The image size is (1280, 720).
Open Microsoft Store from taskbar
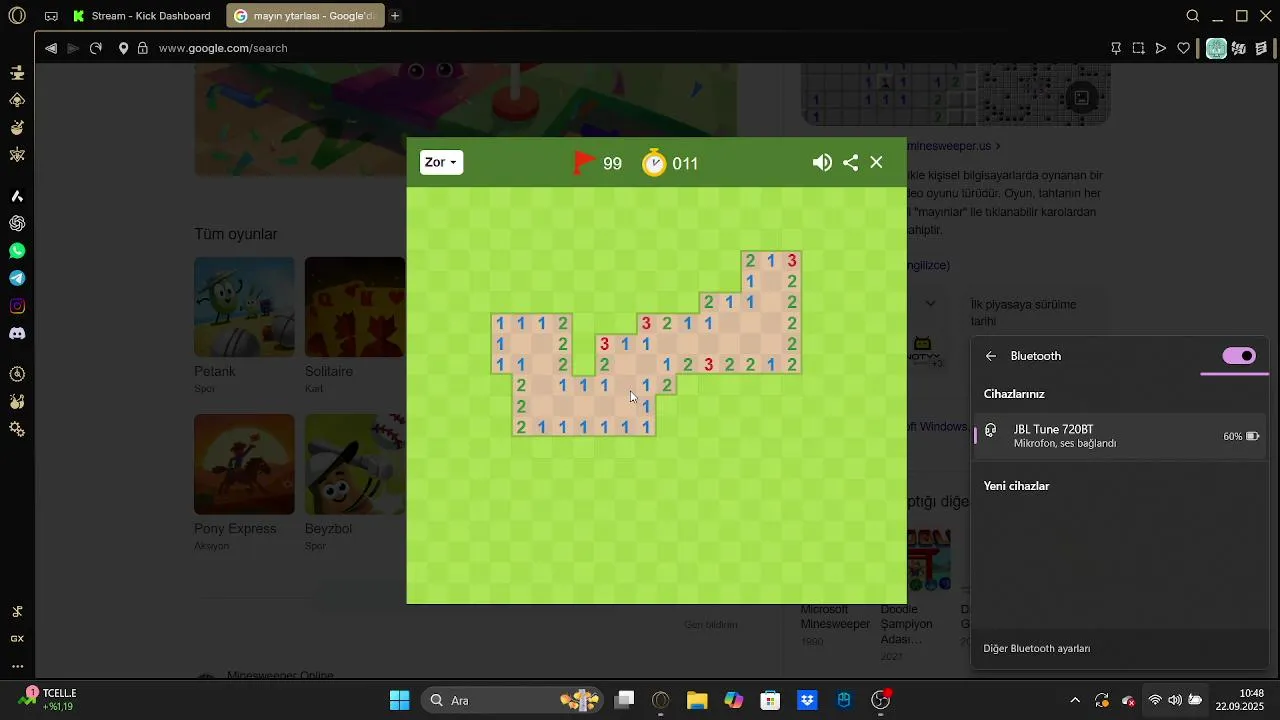[770, 700]
